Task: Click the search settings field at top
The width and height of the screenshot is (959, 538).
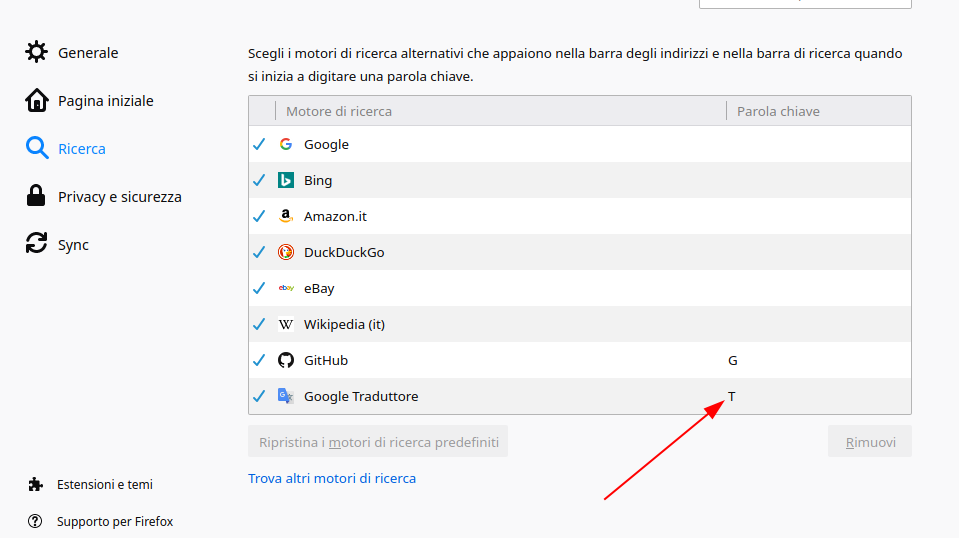Action: tap(805, 3)
